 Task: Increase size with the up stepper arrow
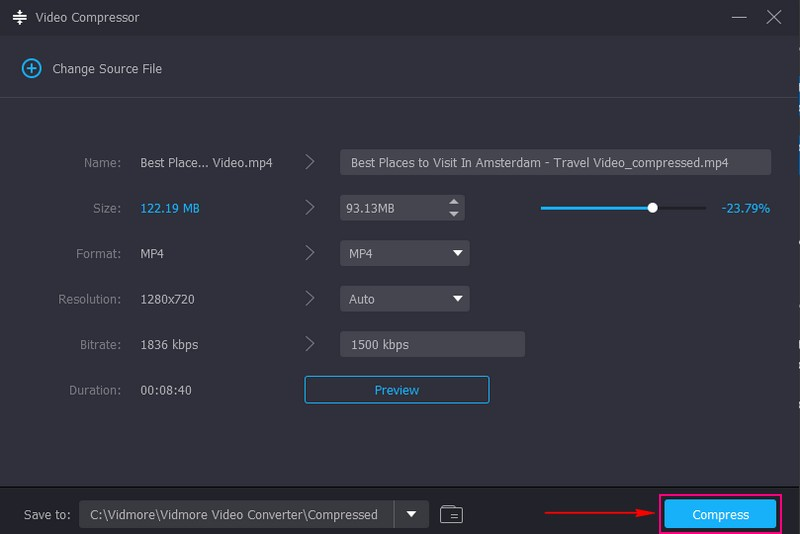coord(454,202)
